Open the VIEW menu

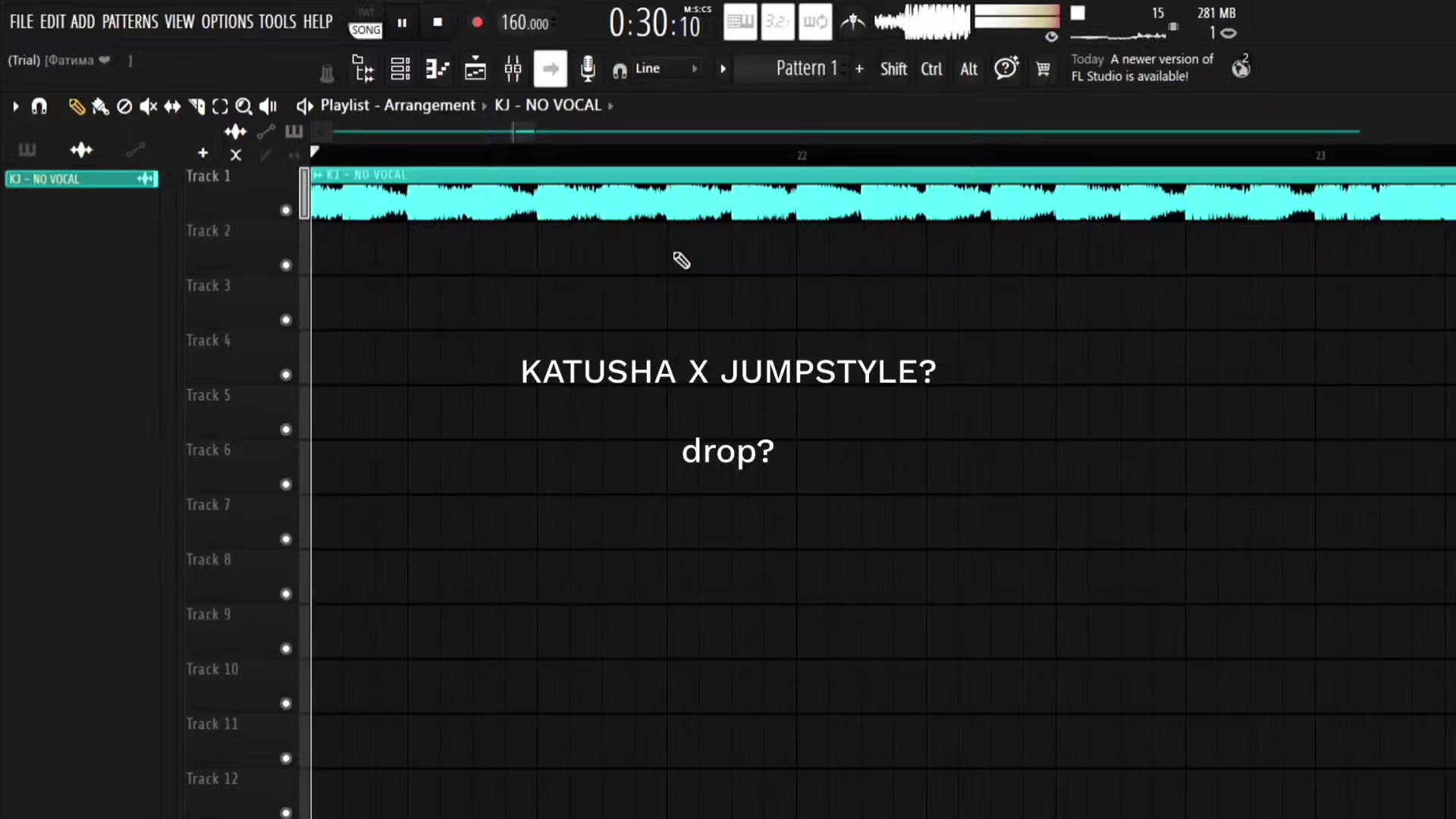pos(180,22)
